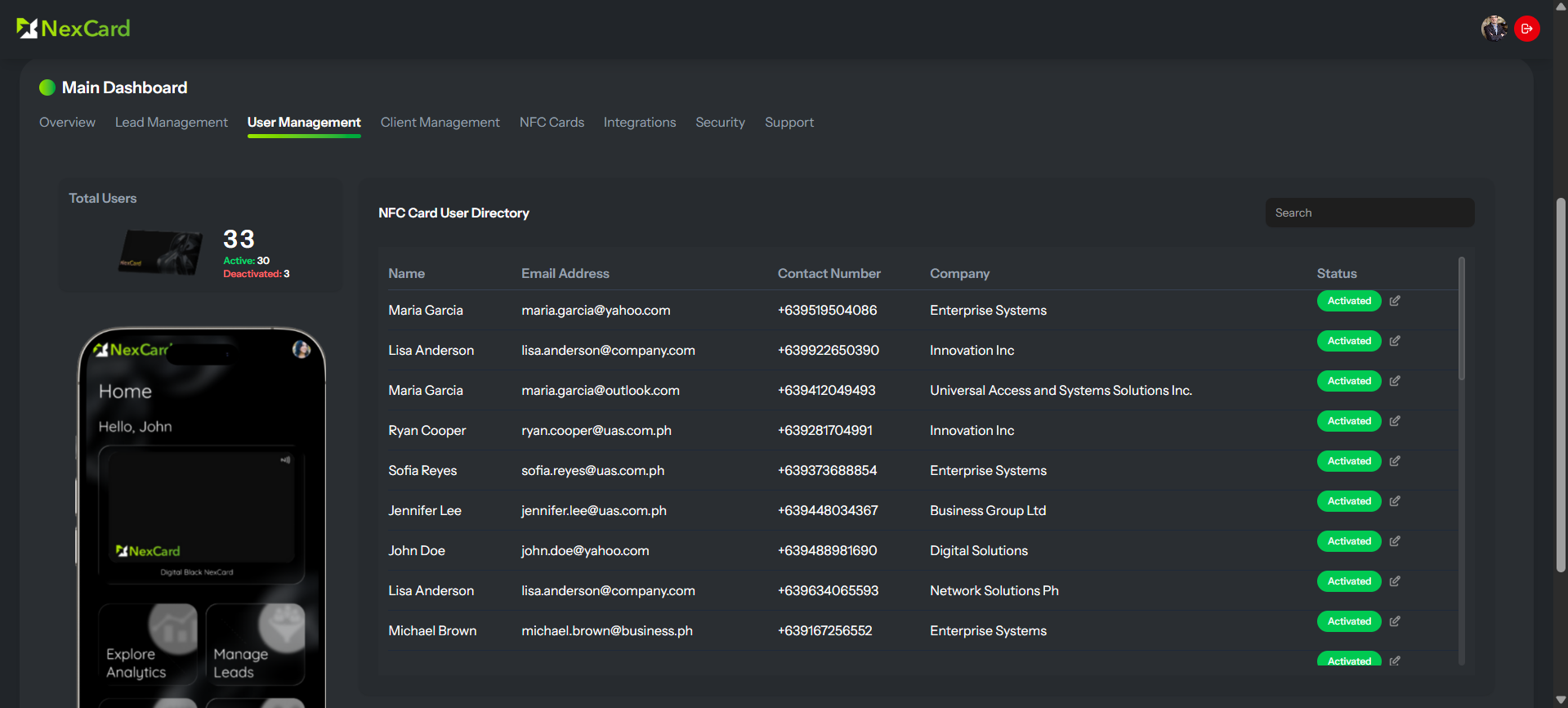The height and width of the screenshot is (708, 1568).
Task: Click edit icon for Michael Brown
Action: [x=1395, y=621]
